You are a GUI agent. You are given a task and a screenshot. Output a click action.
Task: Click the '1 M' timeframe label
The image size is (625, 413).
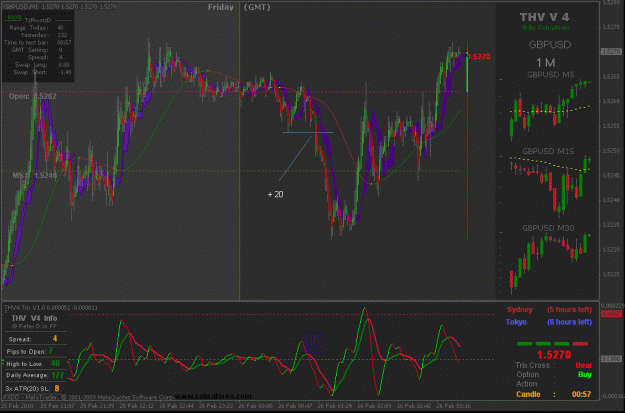click(x=546, y=63)
